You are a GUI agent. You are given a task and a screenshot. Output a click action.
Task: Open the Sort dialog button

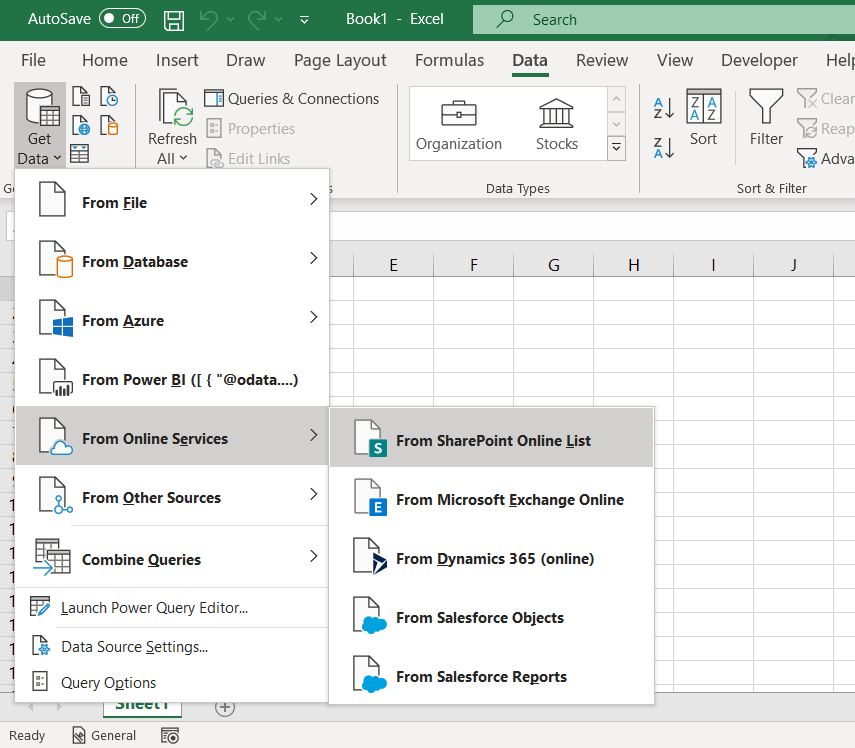[703, 118]
